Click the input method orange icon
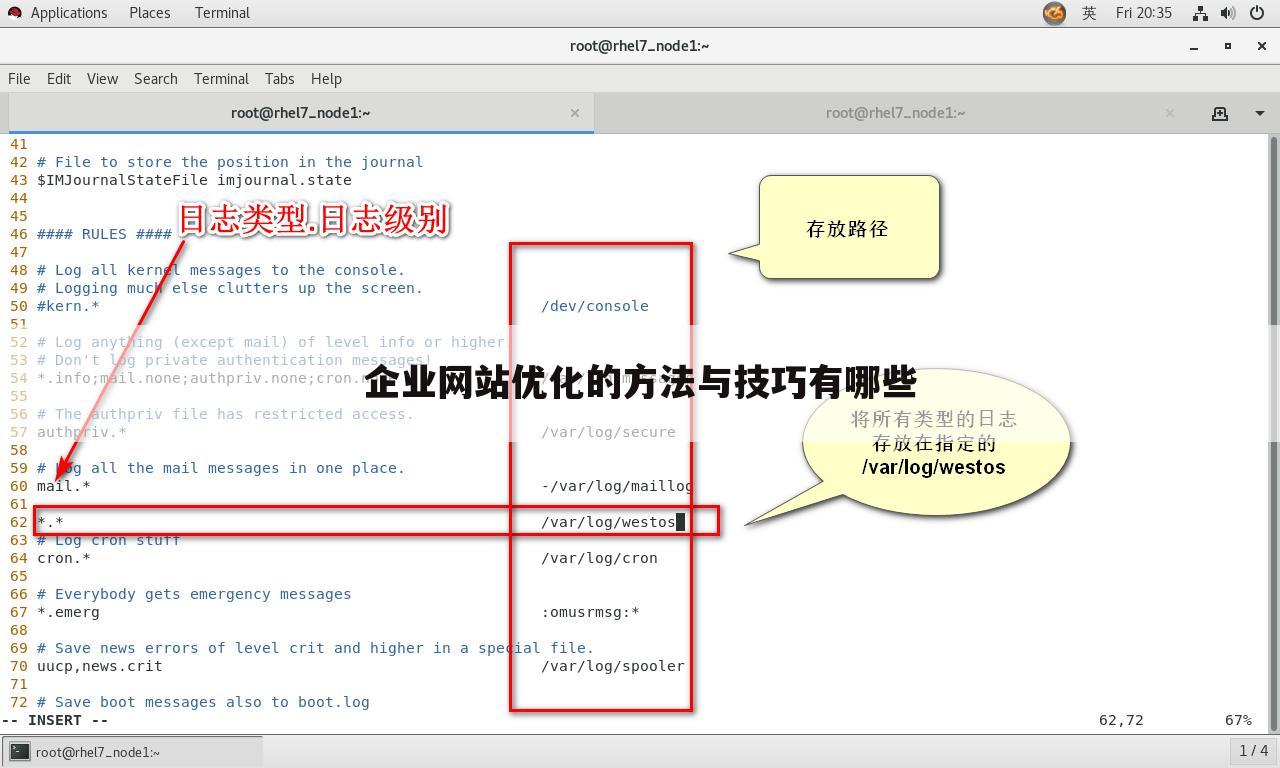 (1054, 13)
